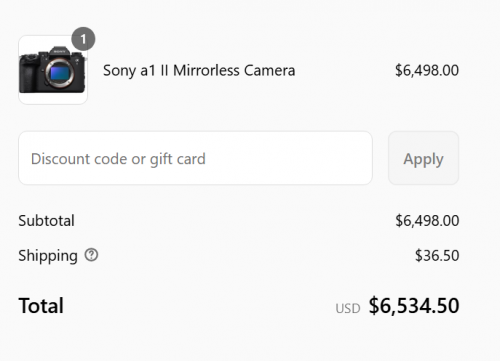Click the $6,534.50 total amount
This screenshot has height=361, width=500.
pyautogui.click(x=414, y=306)
